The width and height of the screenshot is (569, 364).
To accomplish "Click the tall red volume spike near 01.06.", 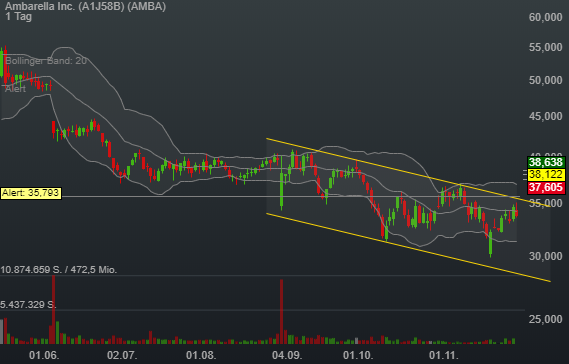I will (x=54, y=310).
